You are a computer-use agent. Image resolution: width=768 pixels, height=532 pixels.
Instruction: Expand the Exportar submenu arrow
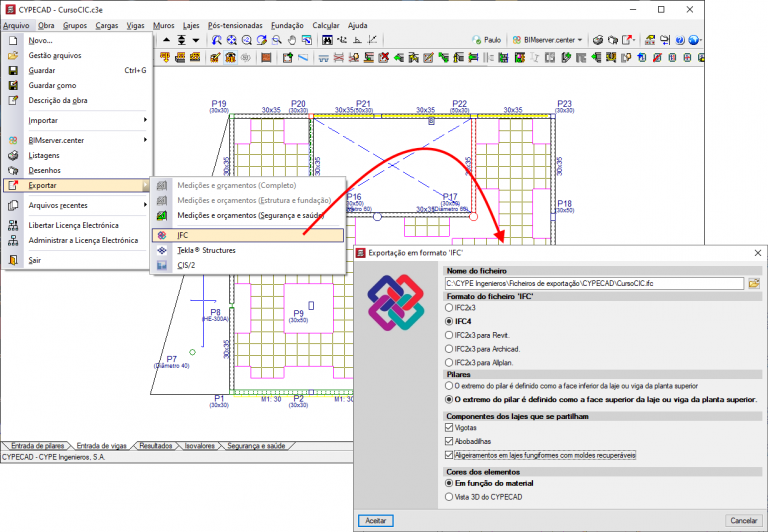point(145,185)
